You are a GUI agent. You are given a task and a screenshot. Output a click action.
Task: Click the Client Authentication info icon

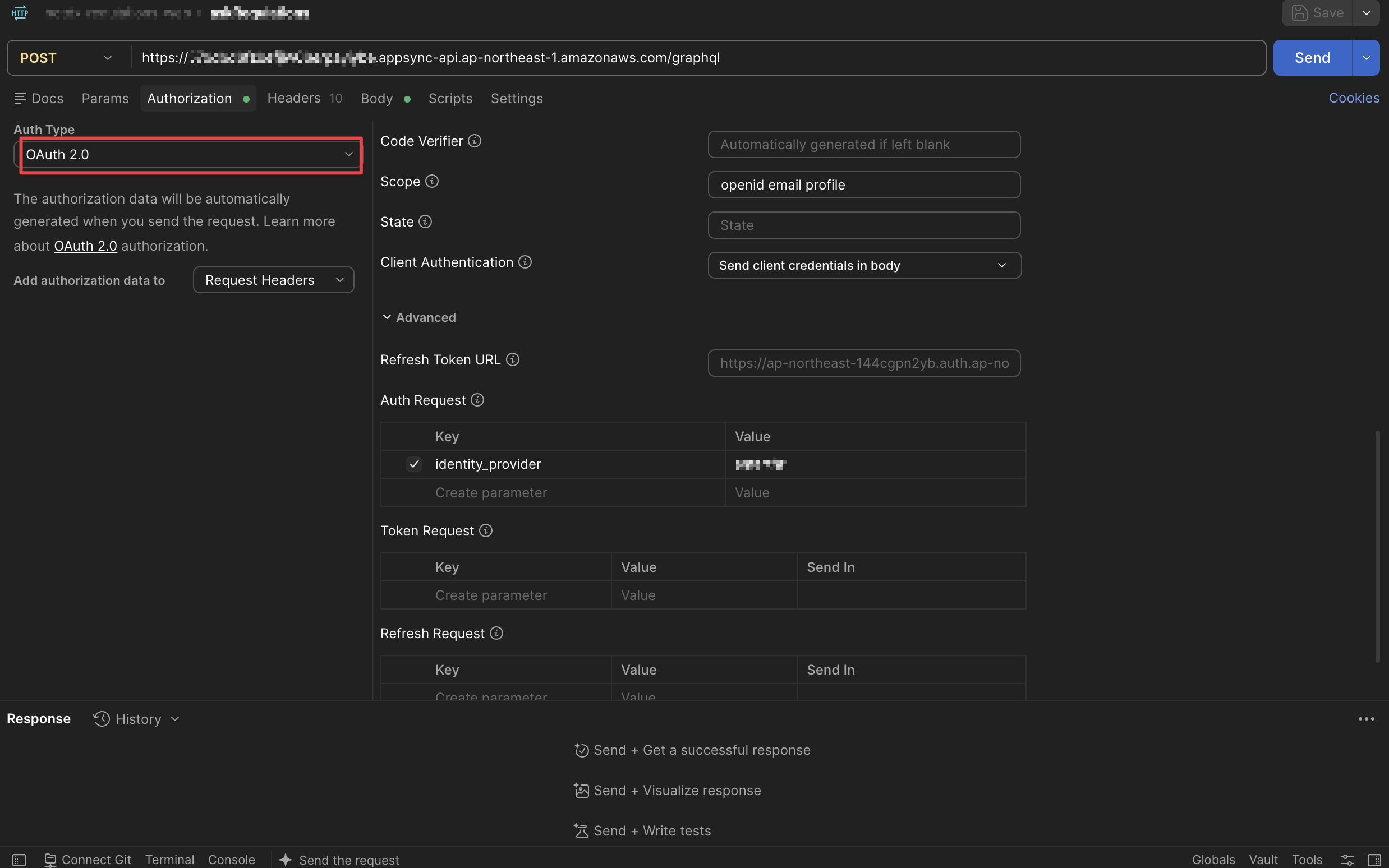[x=525, y=262]
